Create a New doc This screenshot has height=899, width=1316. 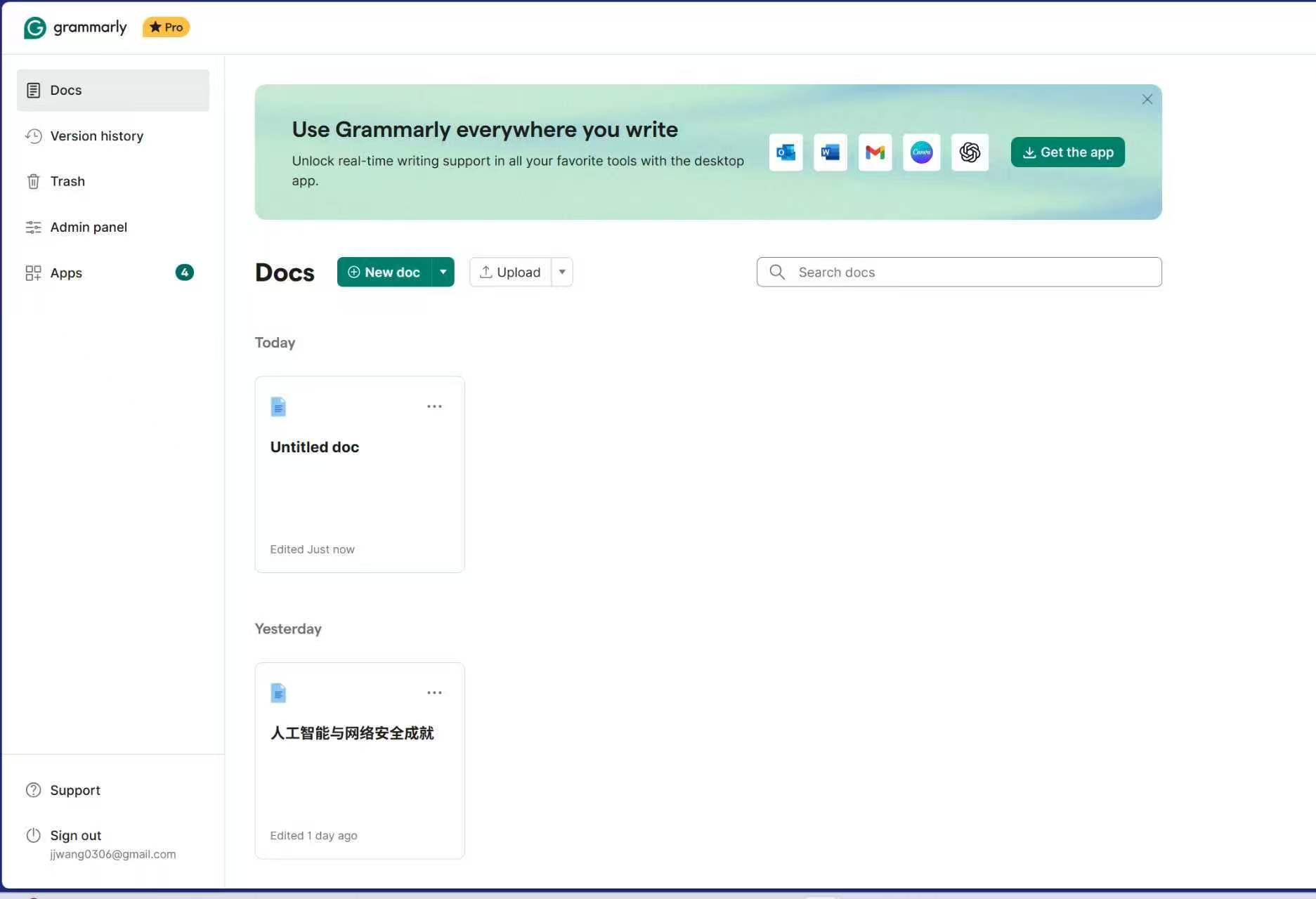pyautogui.click(x=384, y=272)
